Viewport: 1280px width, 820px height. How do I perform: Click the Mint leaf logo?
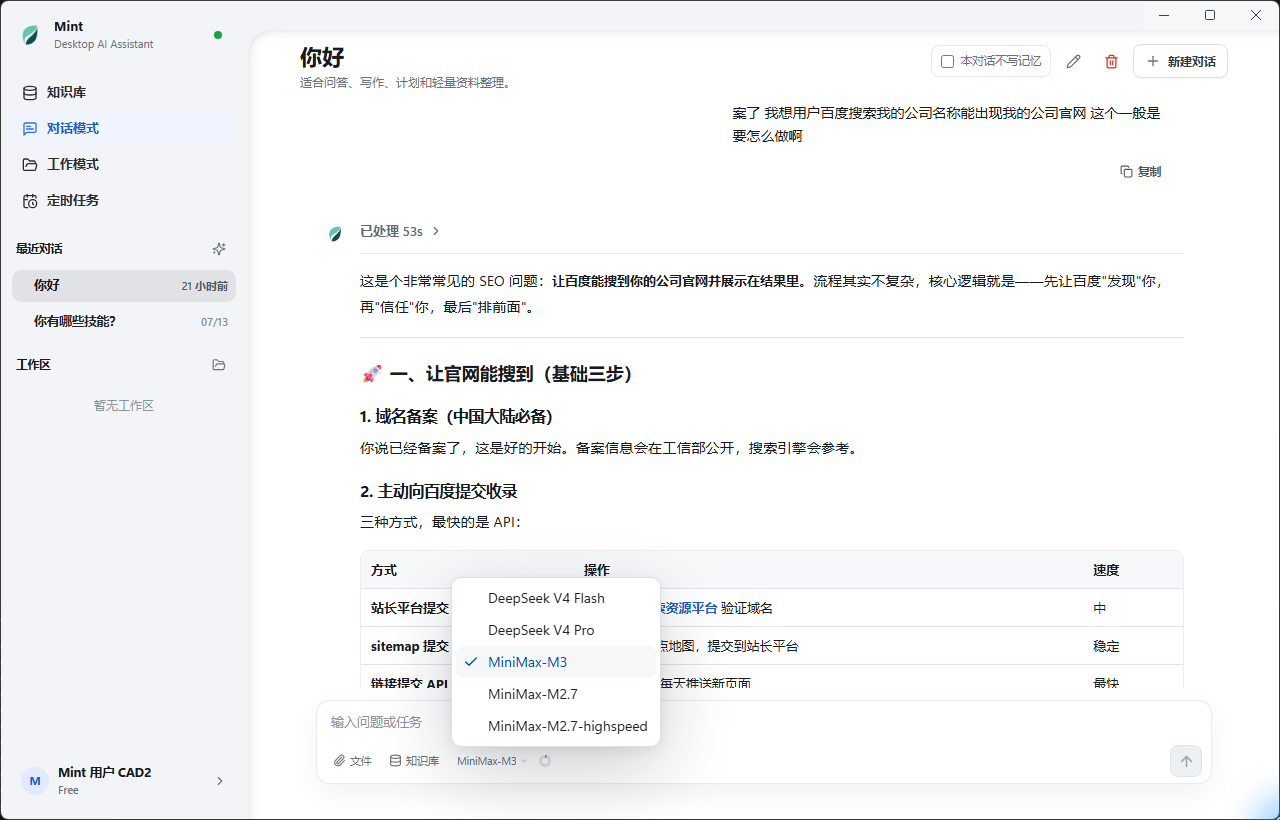(30, 35)
